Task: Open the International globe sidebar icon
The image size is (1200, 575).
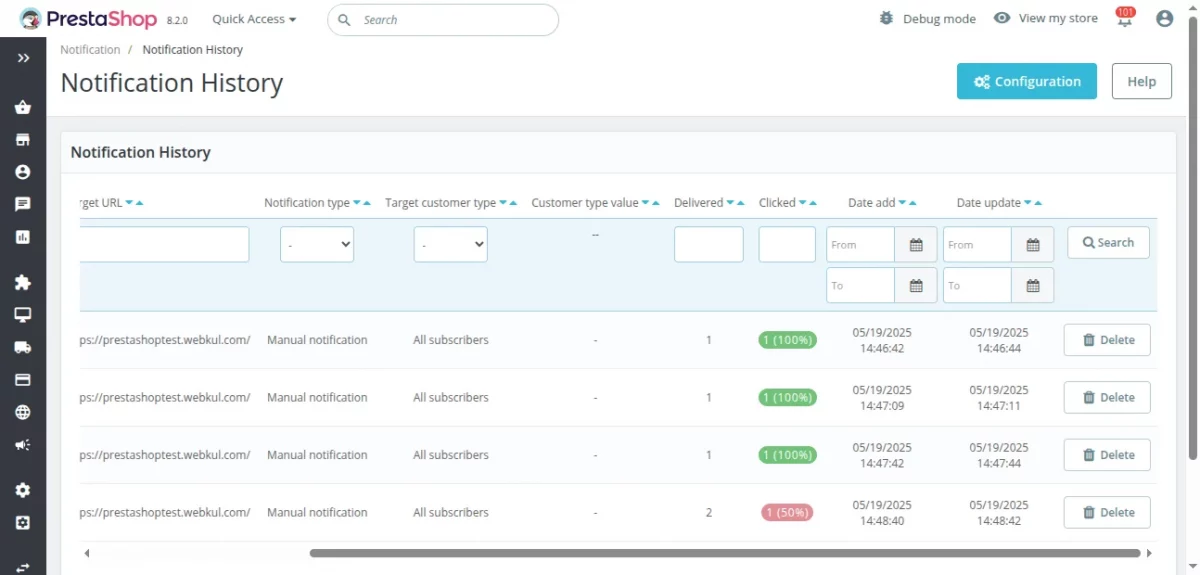Action: click(22, 412)
